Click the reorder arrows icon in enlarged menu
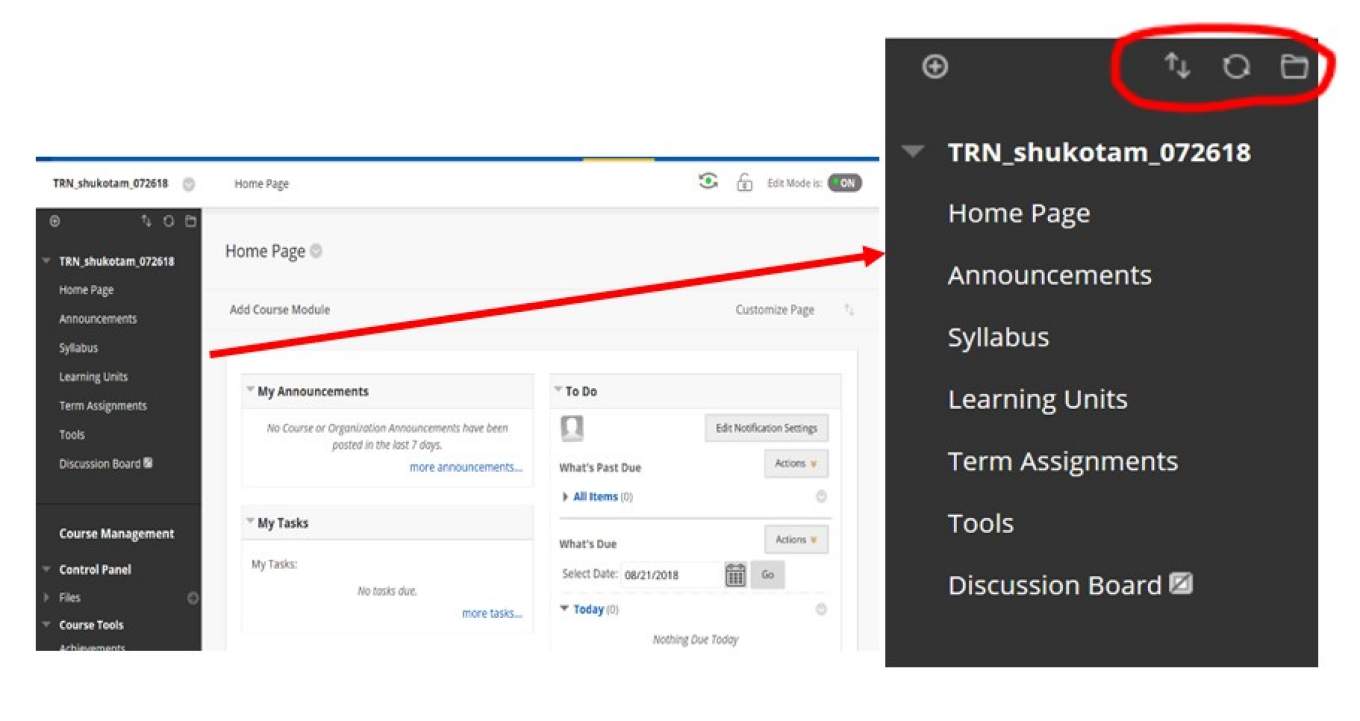This screenshot has width=1360, height=721. tap(1177, 67)
